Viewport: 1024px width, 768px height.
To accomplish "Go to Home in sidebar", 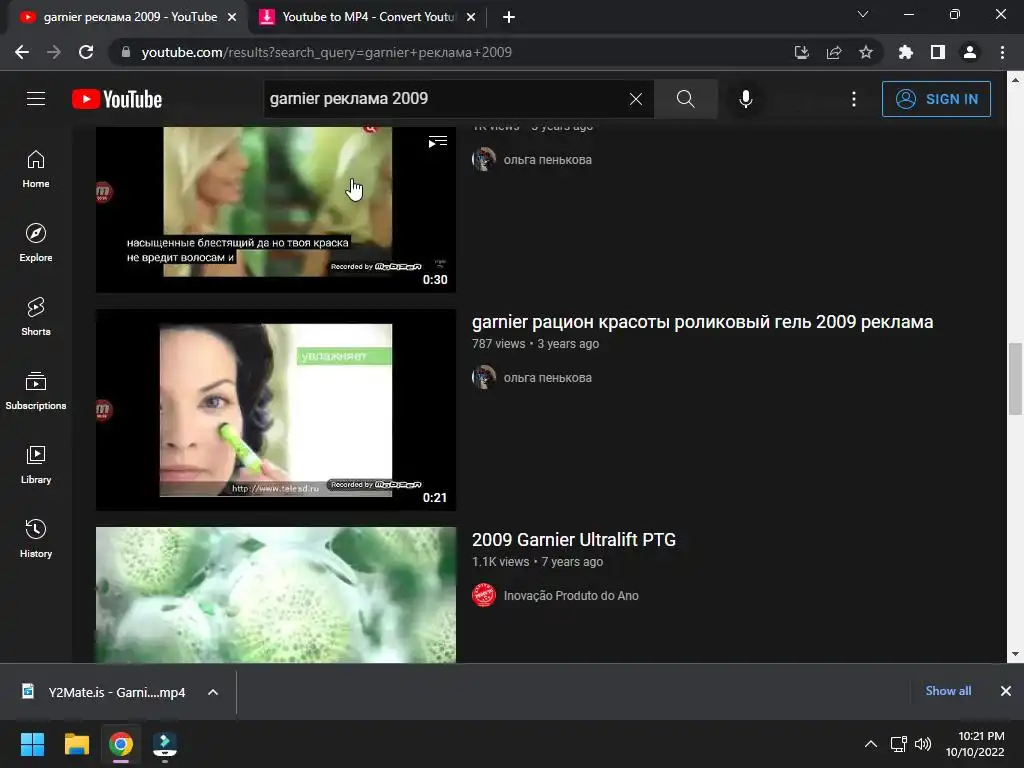I will (36, 169).
